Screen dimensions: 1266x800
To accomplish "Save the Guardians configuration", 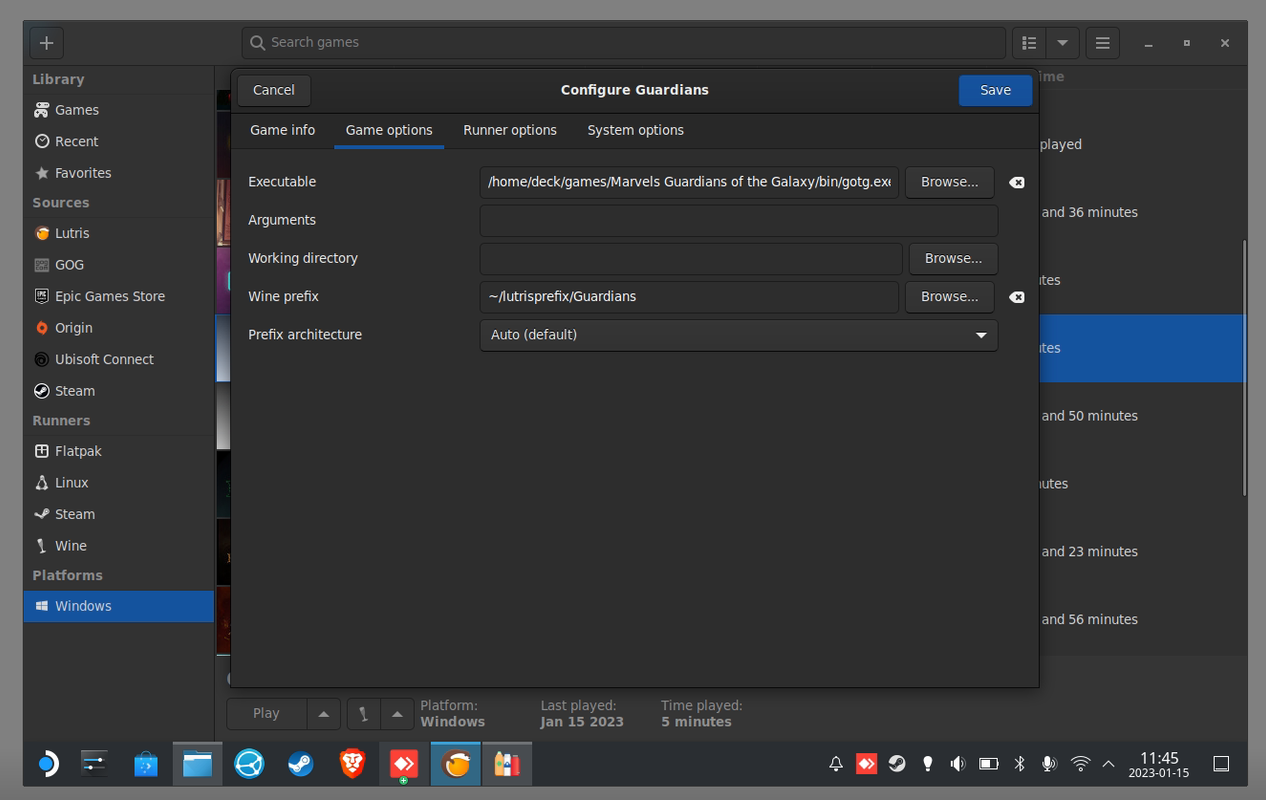I will (x=995, y=90).
